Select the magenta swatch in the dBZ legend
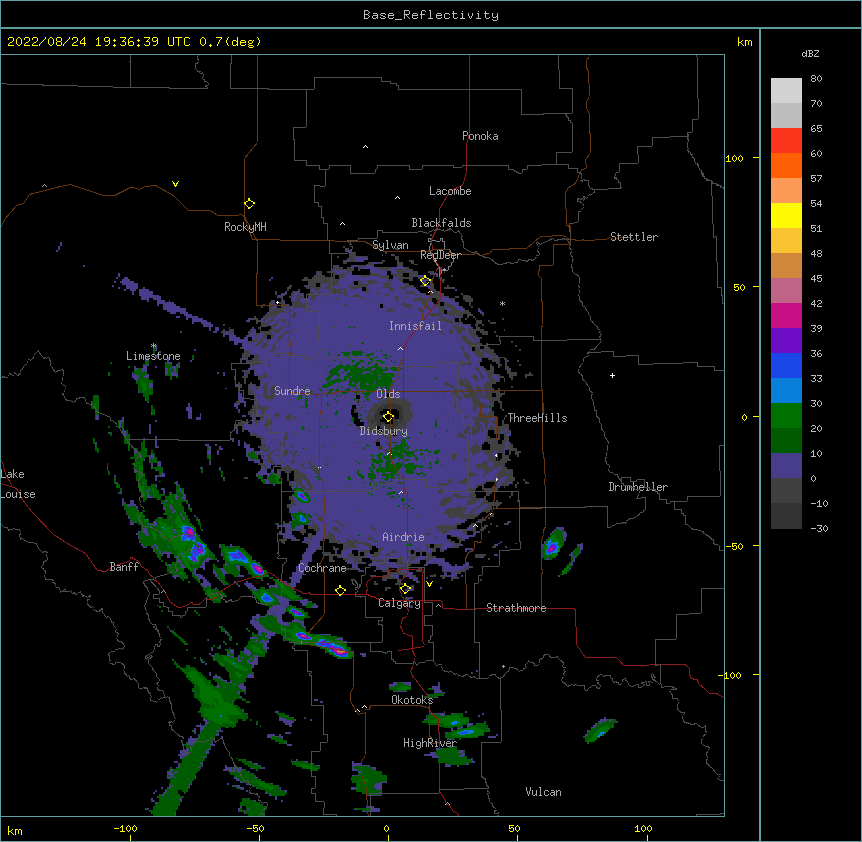The width and height of the screenshot is (862, 842). click(x=786, y=315)
